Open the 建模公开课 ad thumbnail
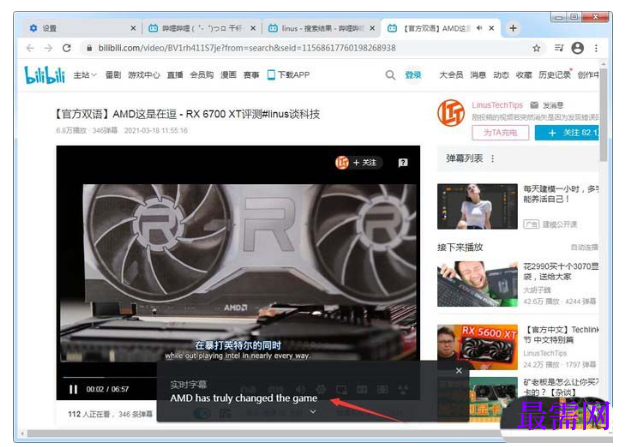This screenshot has width=629, height=447. (477, 207)
